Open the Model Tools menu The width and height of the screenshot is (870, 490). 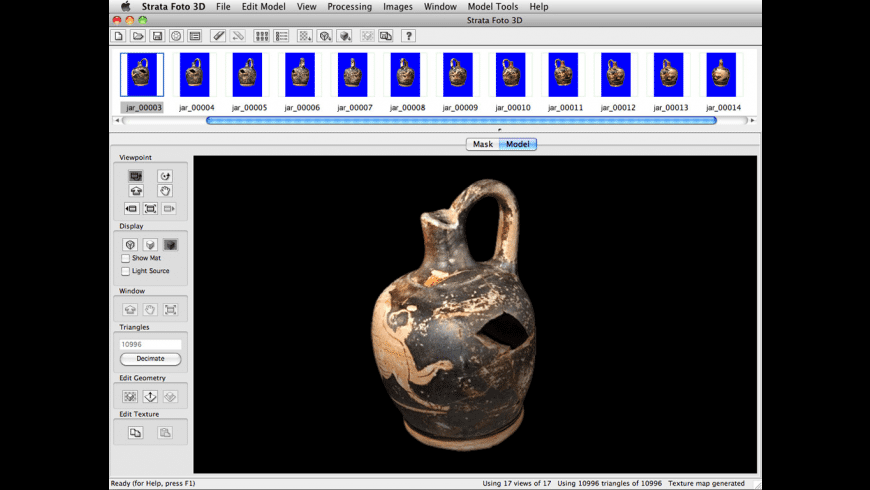click(x=493, y=7)
